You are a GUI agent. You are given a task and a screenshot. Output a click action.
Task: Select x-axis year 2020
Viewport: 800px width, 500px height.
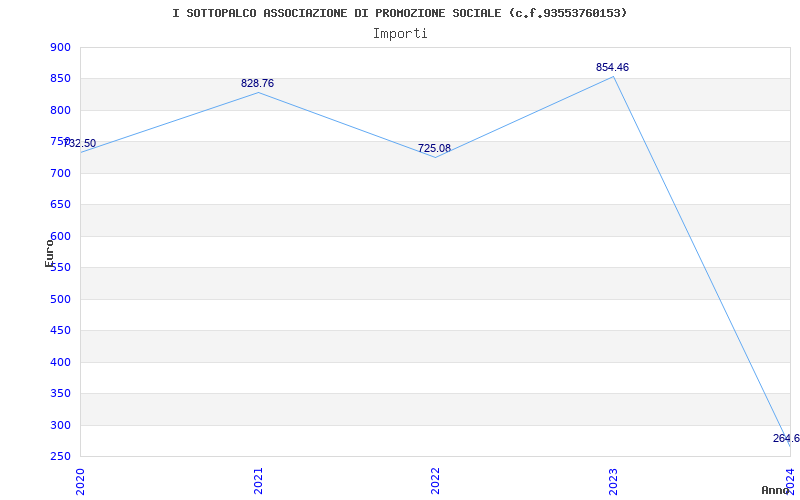pyautogui.click(x=80, y=482)
